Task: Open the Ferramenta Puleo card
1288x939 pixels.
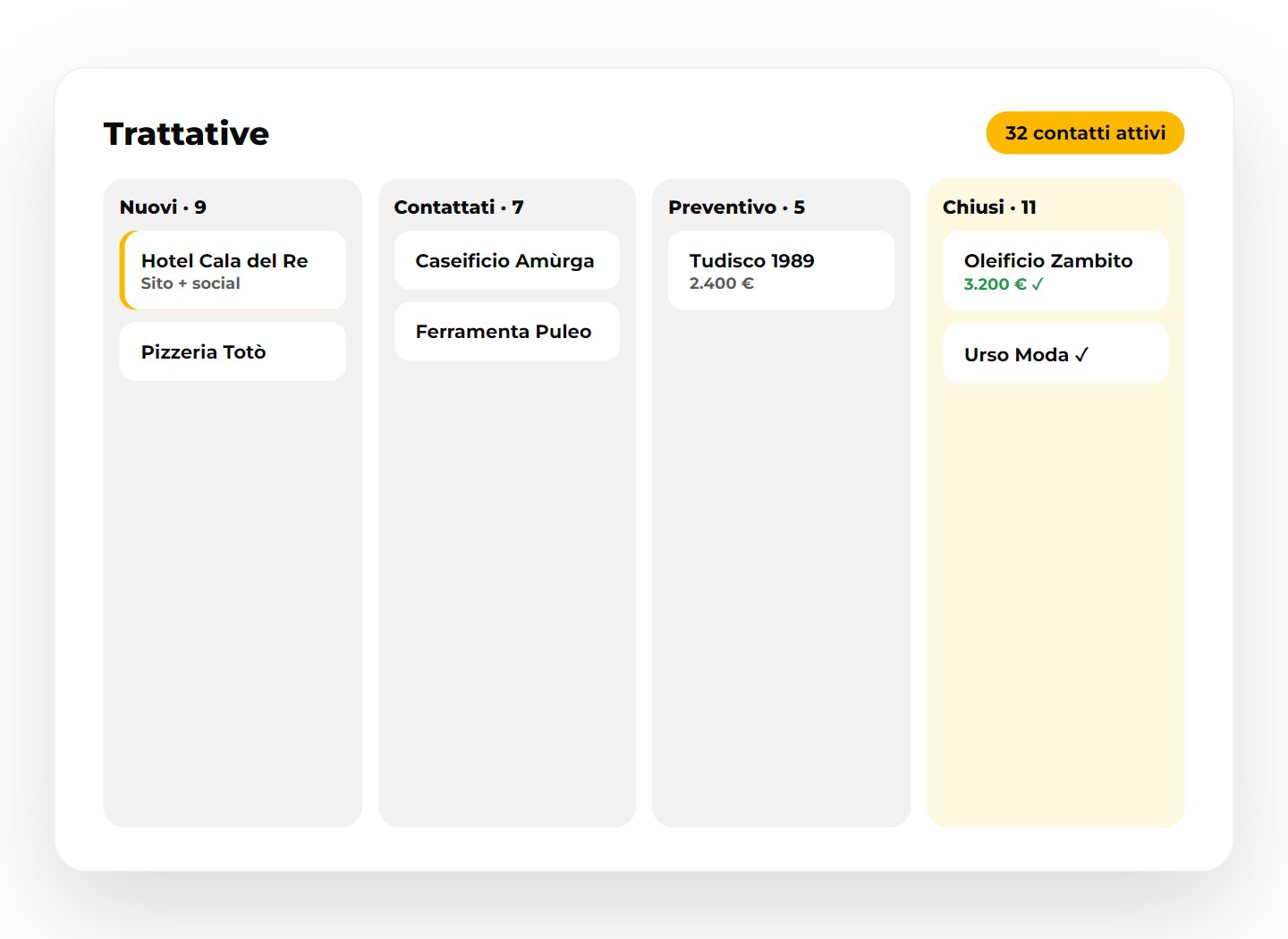Action: click(507, 332)
